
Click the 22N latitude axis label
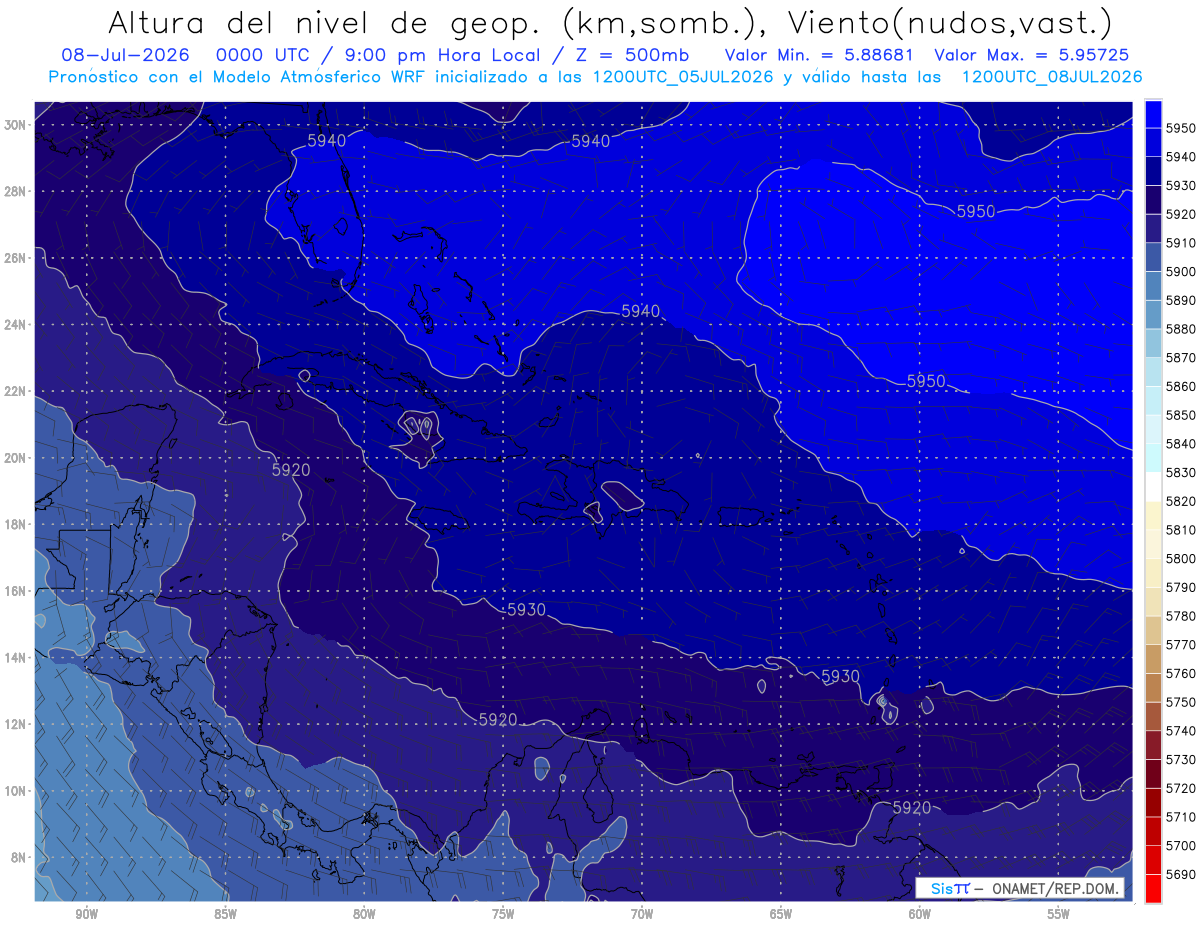pyautogui.click(x=17, y=391)
